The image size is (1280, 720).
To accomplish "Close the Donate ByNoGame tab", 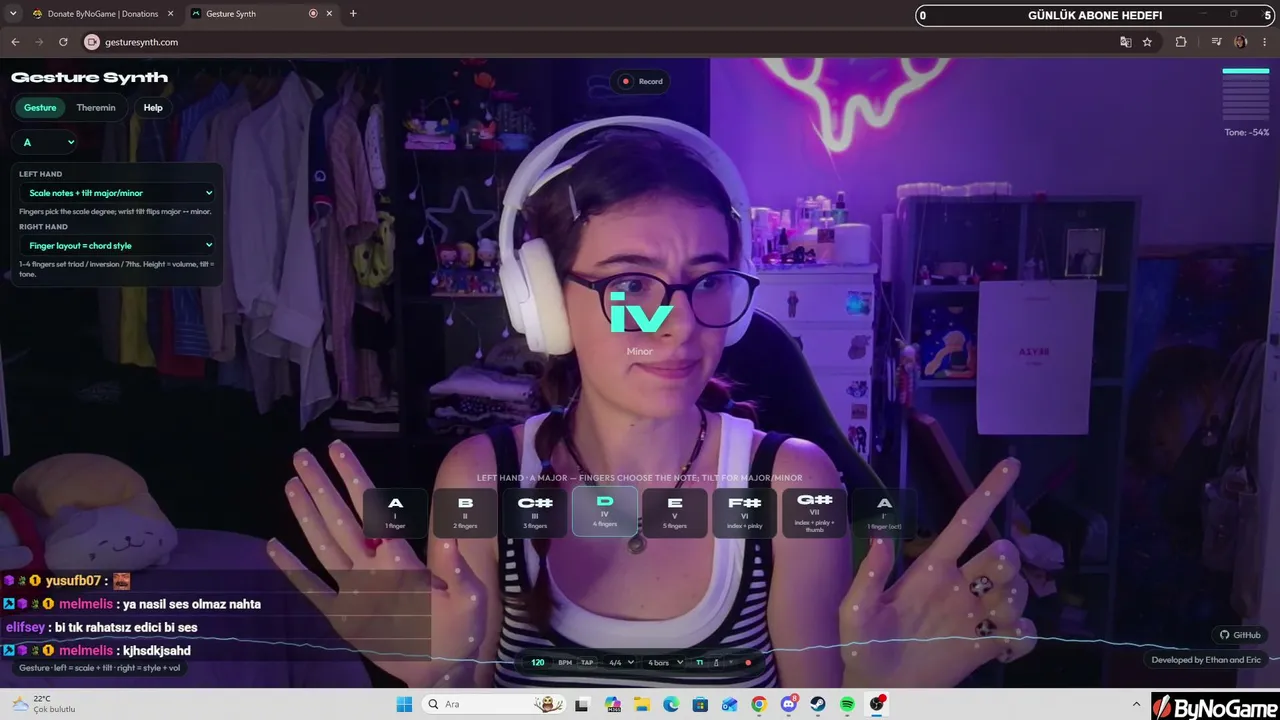I will [170, 14].
